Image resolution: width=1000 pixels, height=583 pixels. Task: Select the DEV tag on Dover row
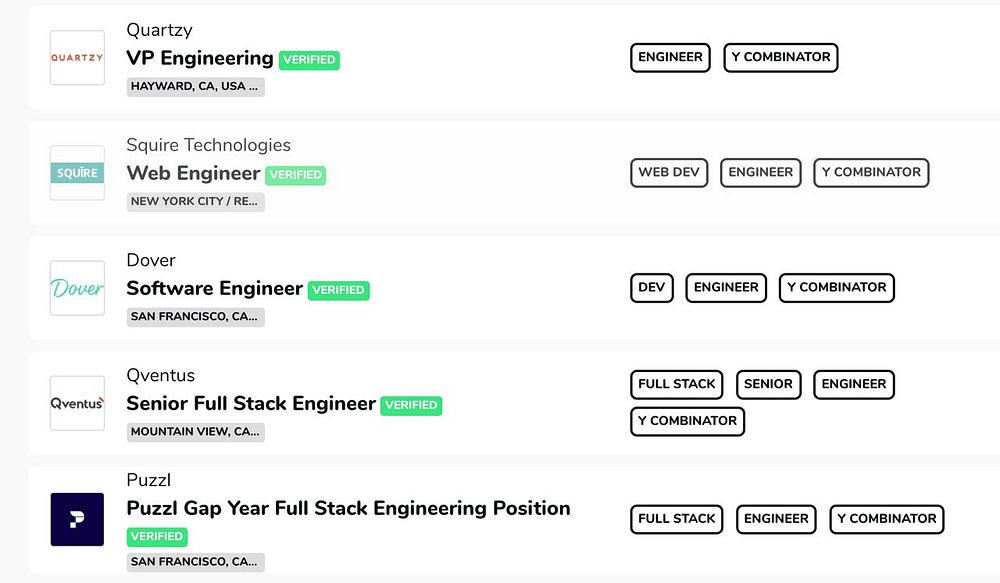[651, 287]
